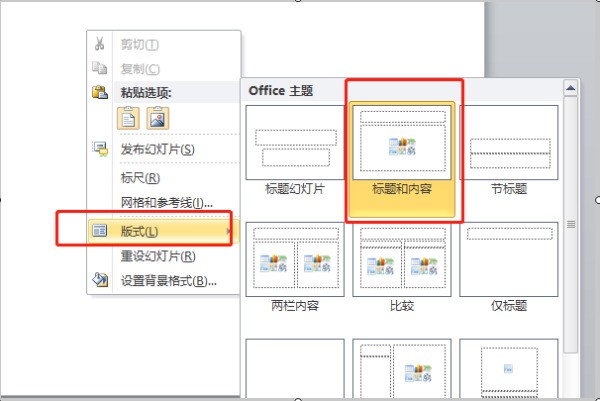Select the 标题和内容 layout thumbnail
The height and width of the screenshot is (401, 600).
tap(402, 142)
